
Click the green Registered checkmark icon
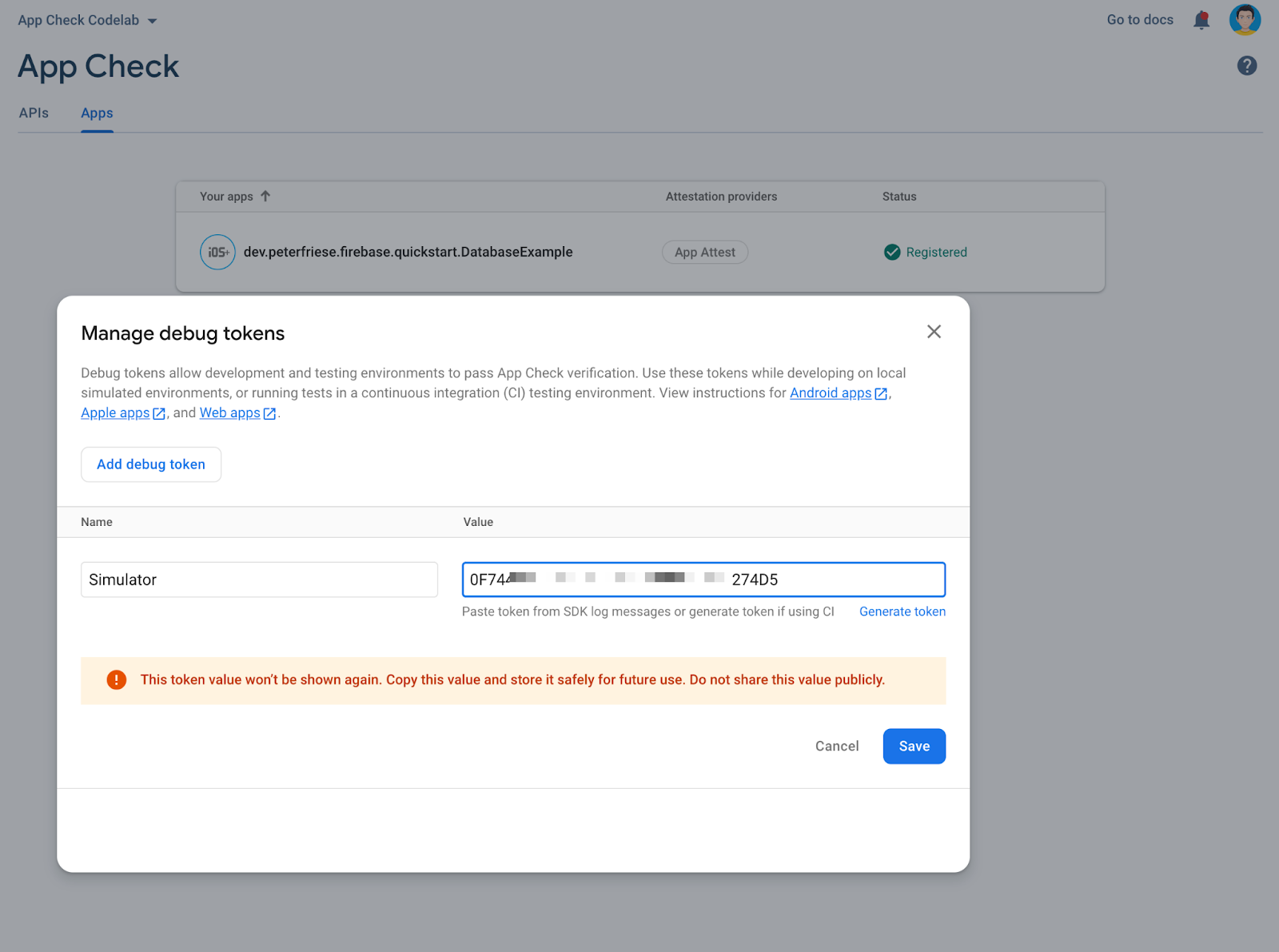892,253
